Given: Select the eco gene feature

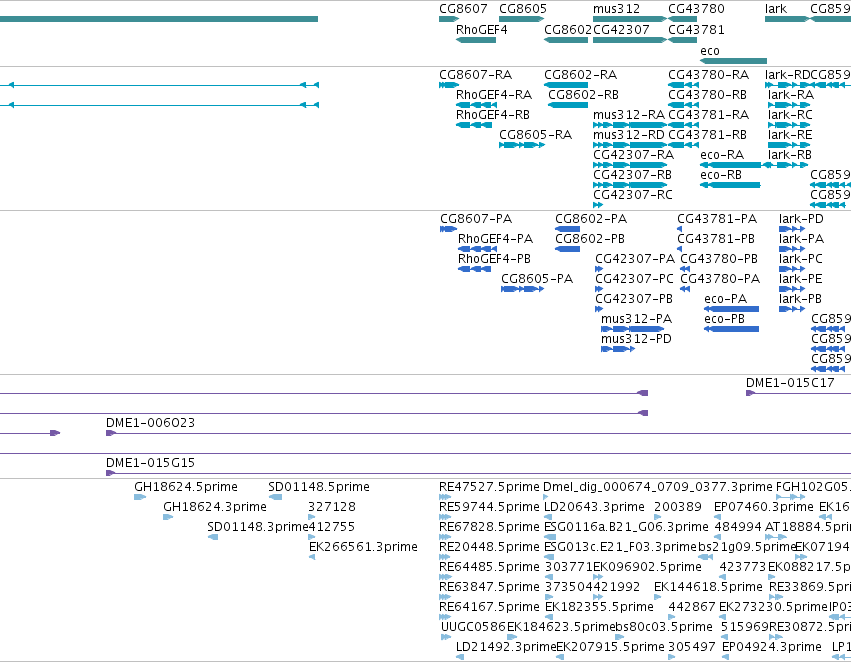Looking at the screenshot, I should pos(733,61).
